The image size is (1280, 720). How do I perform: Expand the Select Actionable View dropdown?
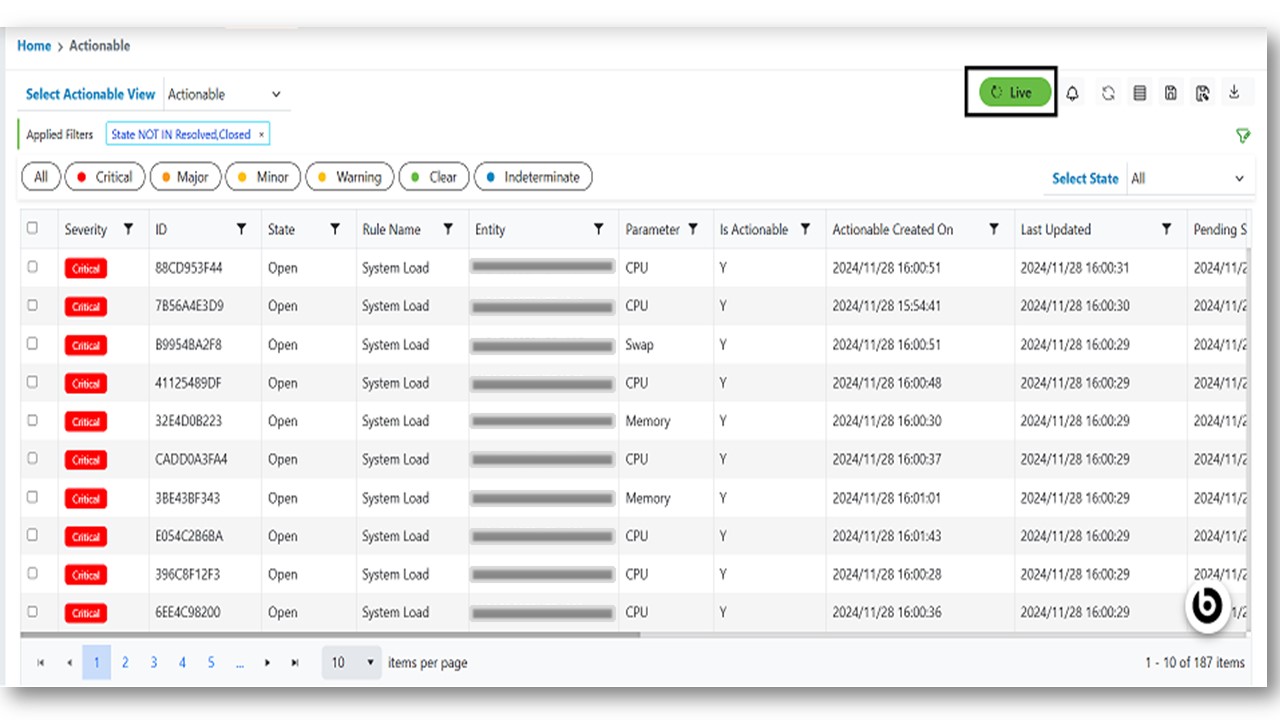(x=226, y=94)
